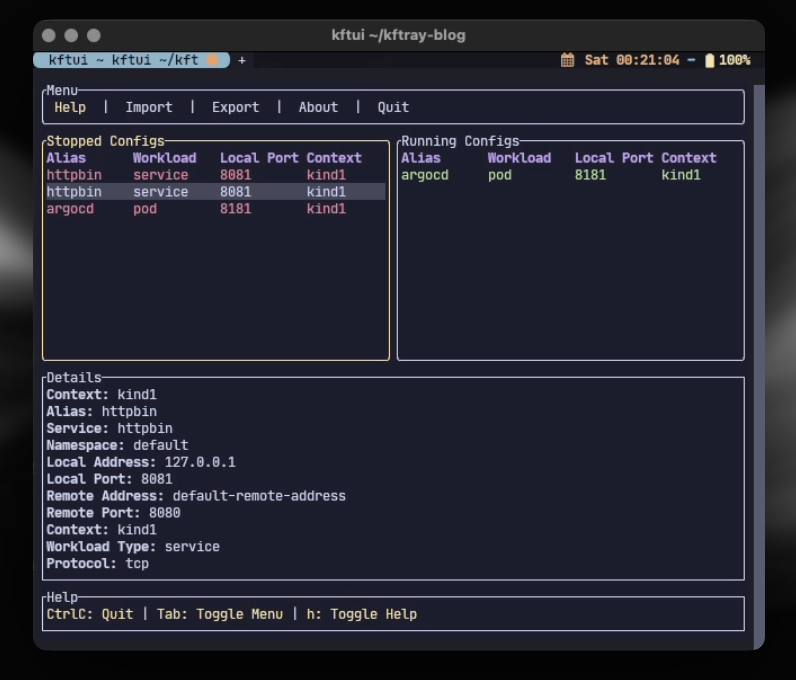Select Import in the menu bar
The height and width of the screenshot is (680, 796).
pyautogui.click(x=149, y=107)
